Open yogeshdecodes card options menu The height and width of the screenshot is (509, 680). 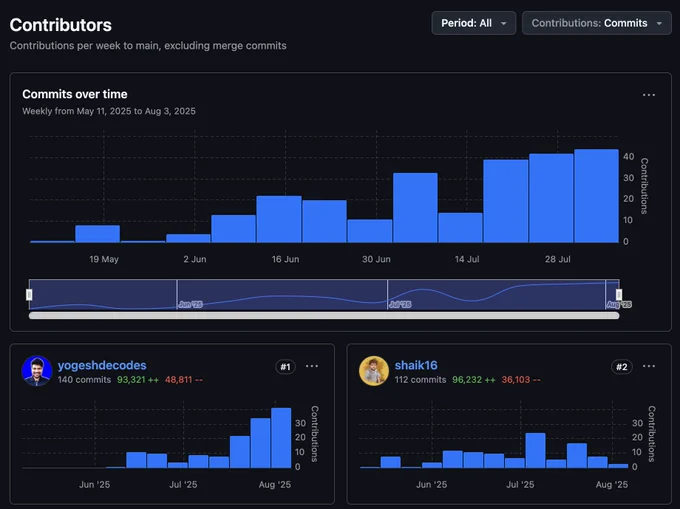pos(312,366)
